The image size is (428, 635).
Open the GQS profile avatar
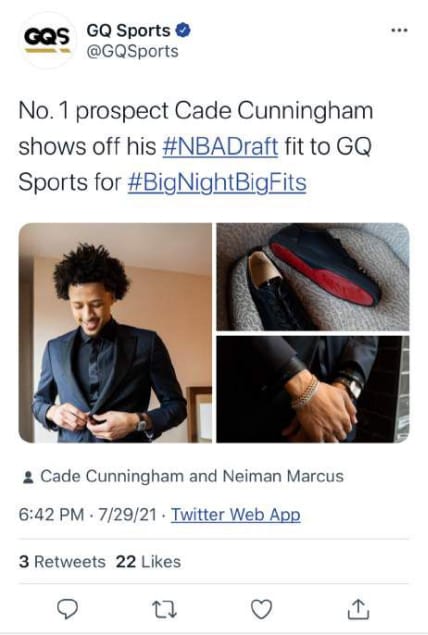pos(47,40)
